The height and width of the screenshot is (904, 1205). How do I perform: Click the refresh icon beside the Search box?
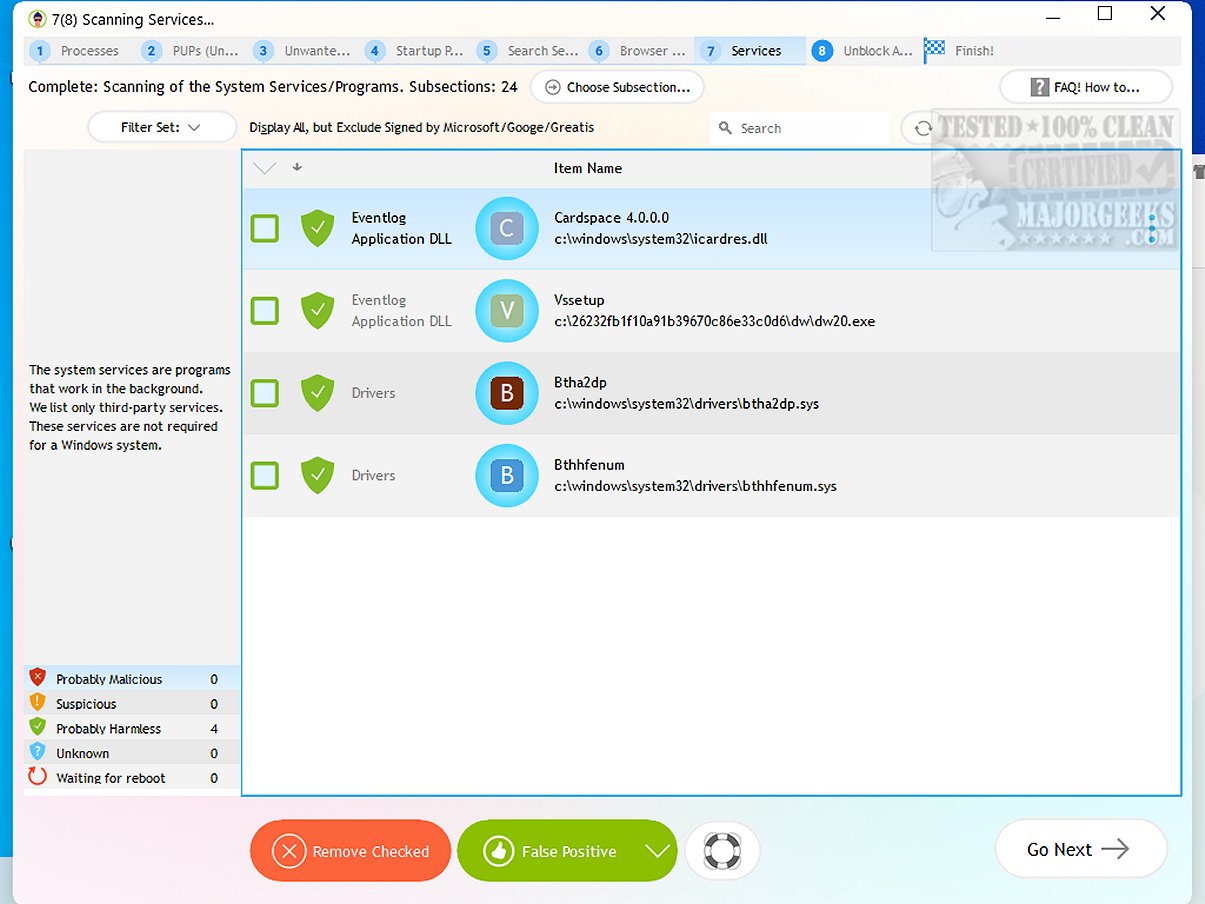pyautogui.click(x=922, y=128)
